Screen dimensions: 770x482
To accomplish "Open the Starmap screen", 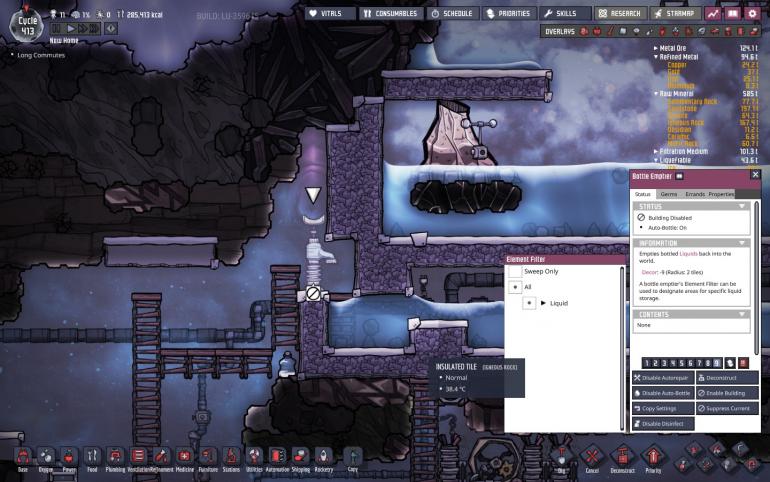I will pos(674,14).
